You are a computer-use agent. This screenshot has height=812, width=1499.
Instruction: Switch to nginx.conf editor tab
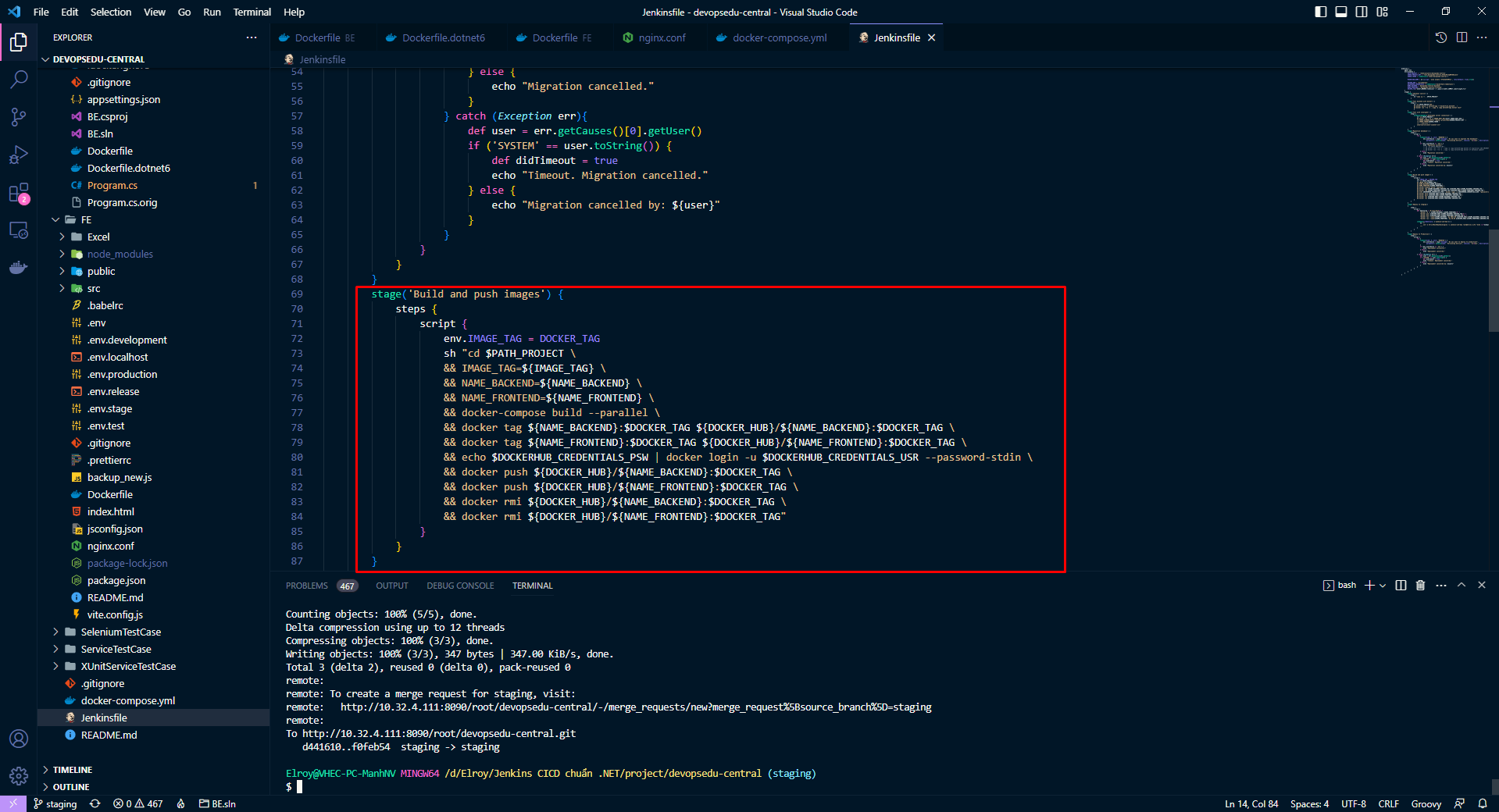[x=655, y=37]
